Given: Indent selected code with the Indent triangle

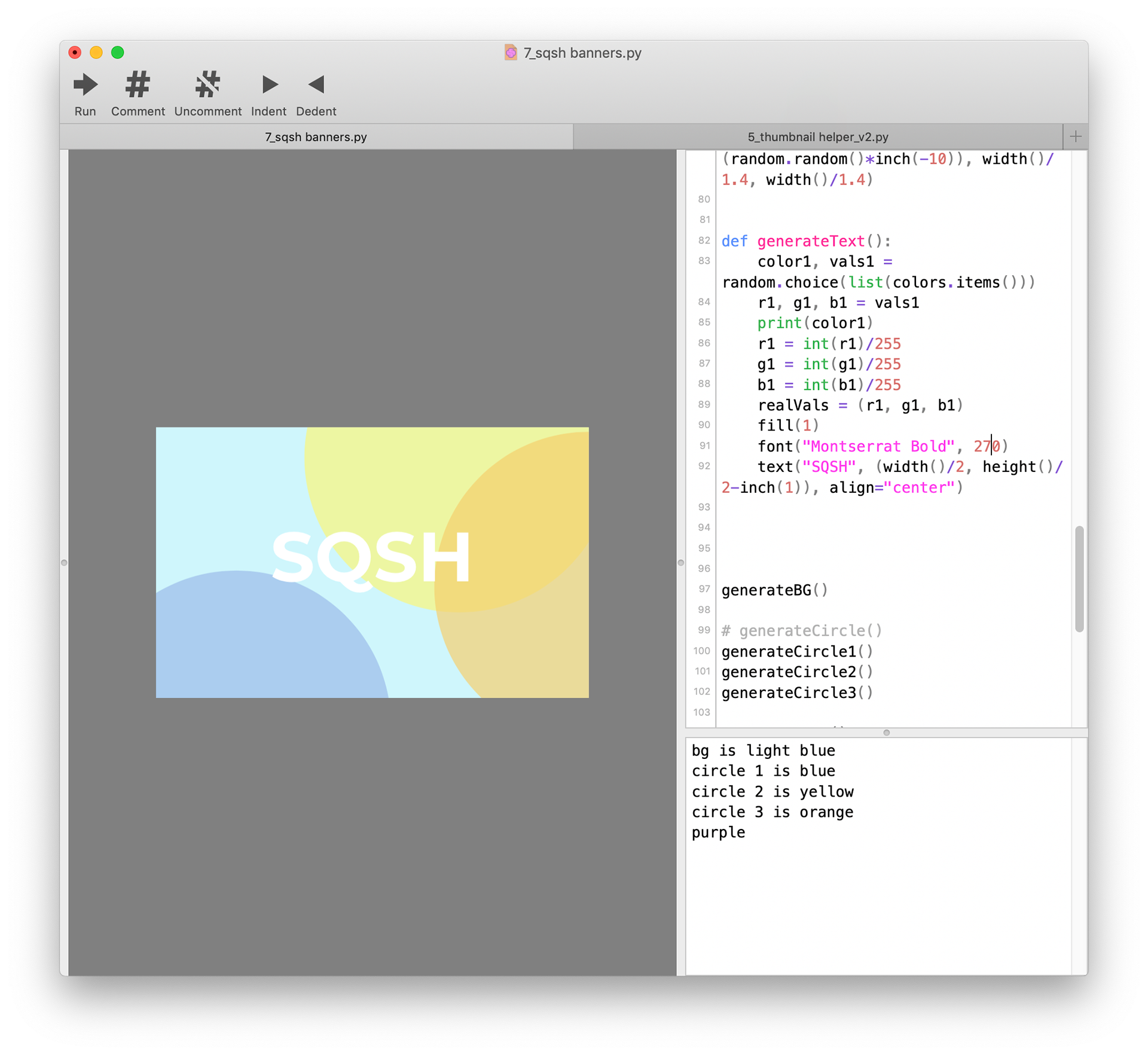Looking at the screenshot, I should point(269,85).
